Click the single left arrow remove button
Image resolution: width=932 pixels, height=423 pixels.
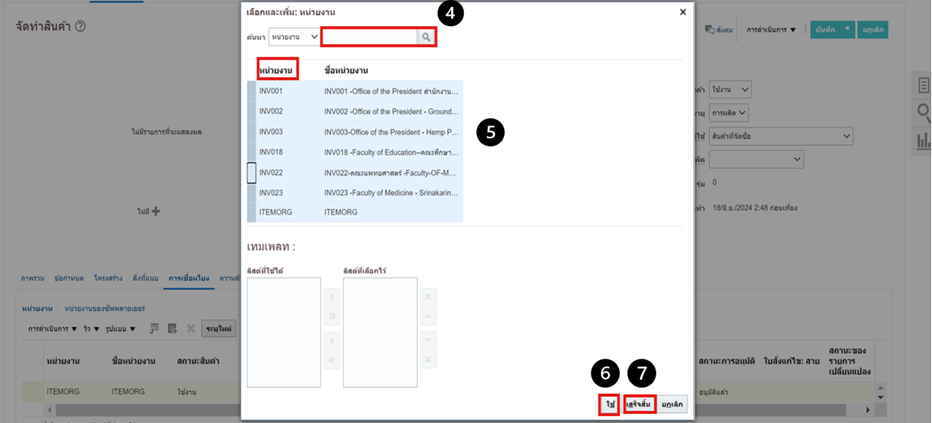(x=330, y=342)
